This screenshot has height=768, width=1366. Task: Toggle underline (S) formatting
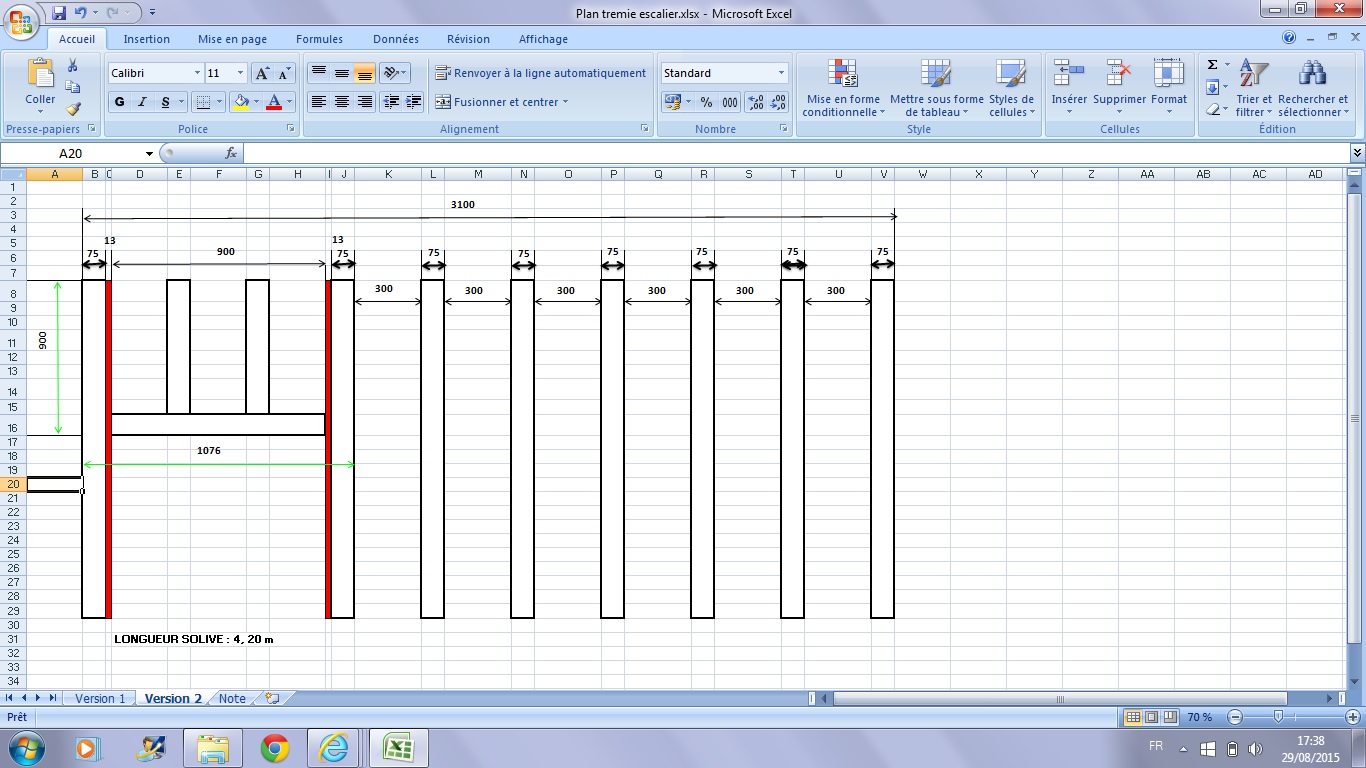pos(166,101)
